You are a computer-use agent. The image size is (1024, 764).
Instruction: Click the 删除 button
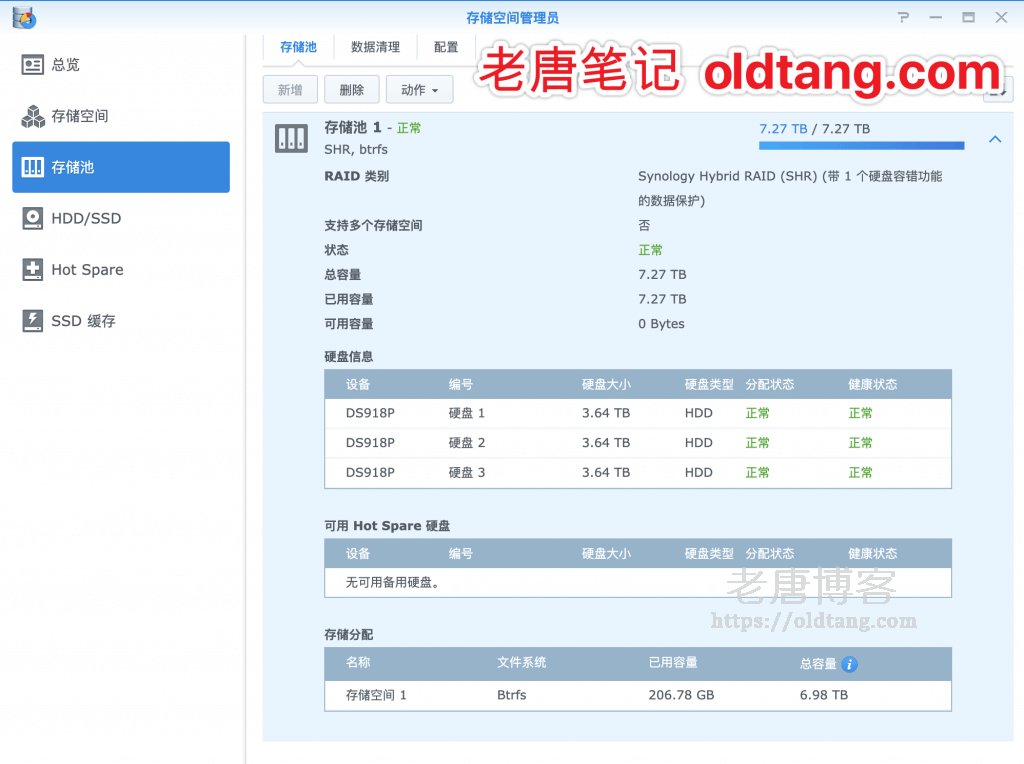pos(352,89)
